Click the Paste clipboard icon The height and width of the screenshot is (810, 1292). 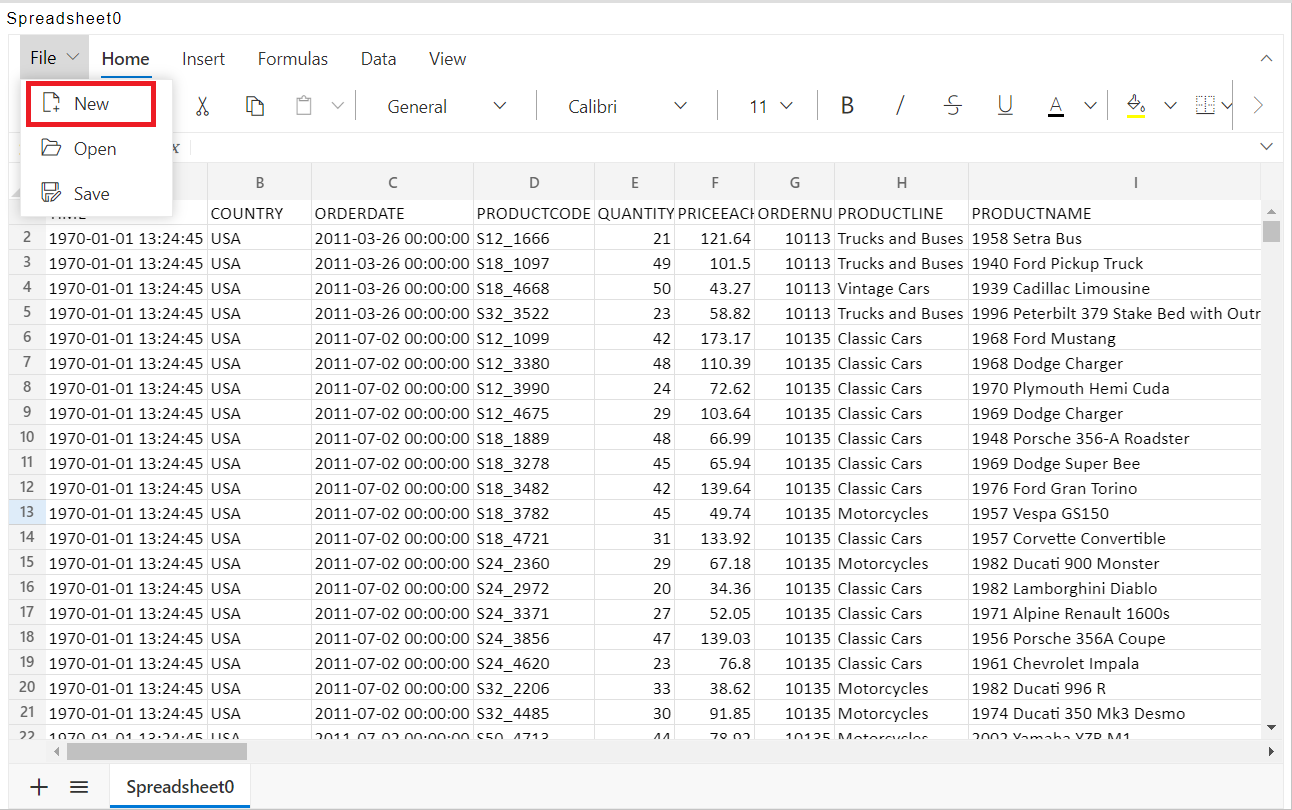click(x=305, y=106)
